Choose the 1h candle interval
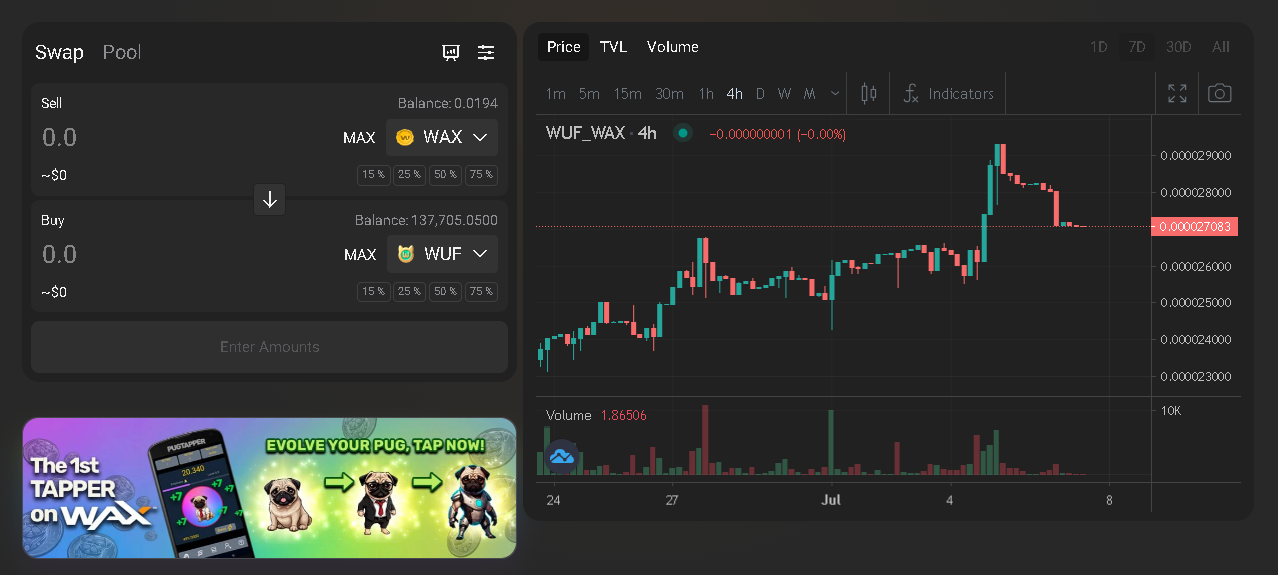This screenshot has height=575, width=1278. pyautogui.click(x=706, y=94)
